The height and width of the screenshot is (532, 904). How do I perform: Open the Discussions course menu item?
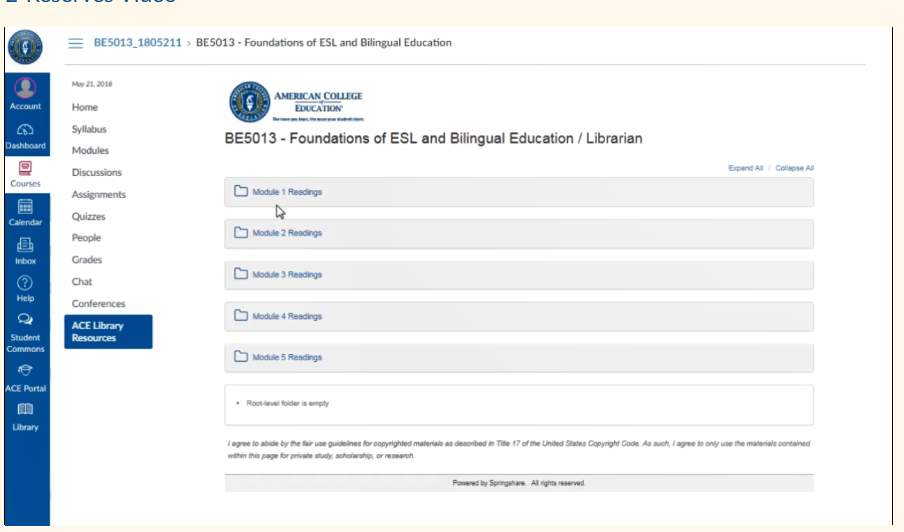(x=96, y=172)
